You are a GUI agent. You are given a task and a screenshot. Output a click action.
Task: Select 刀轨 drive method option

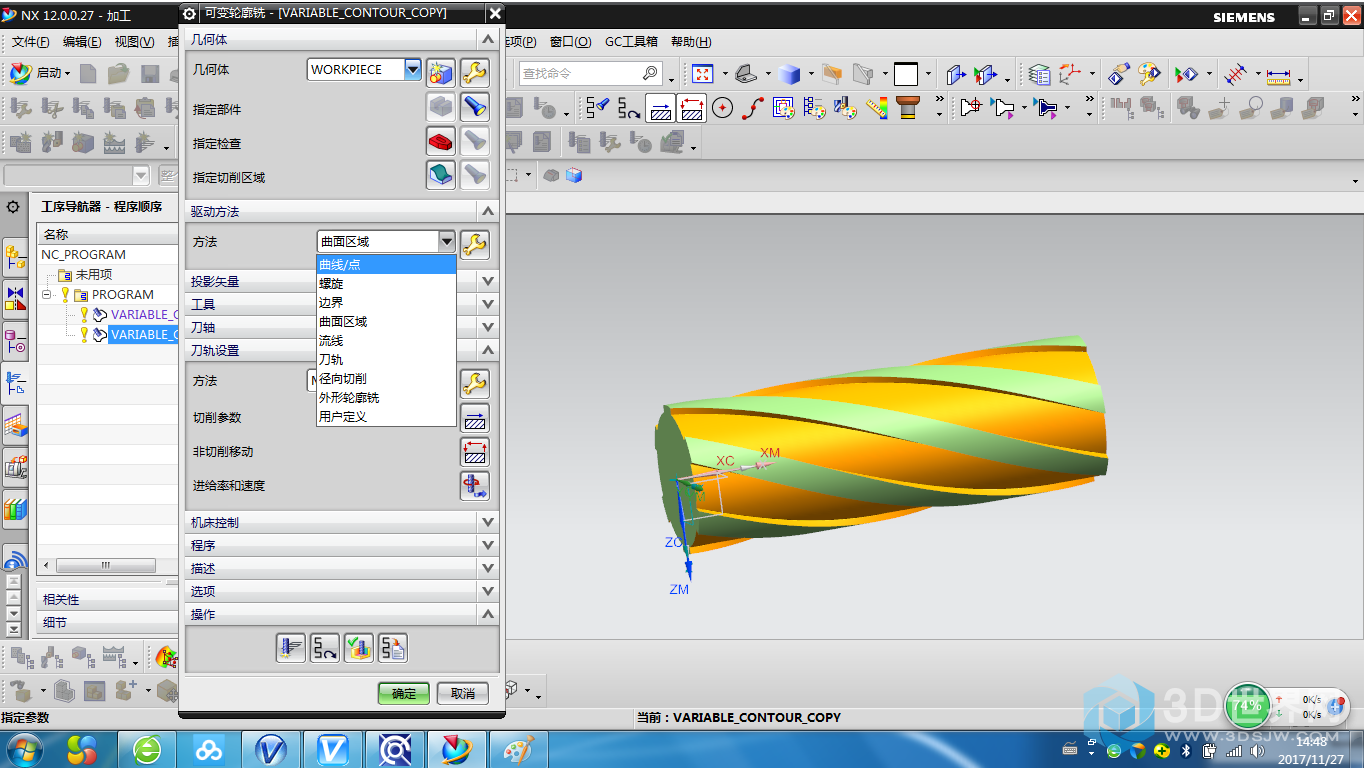331,360
